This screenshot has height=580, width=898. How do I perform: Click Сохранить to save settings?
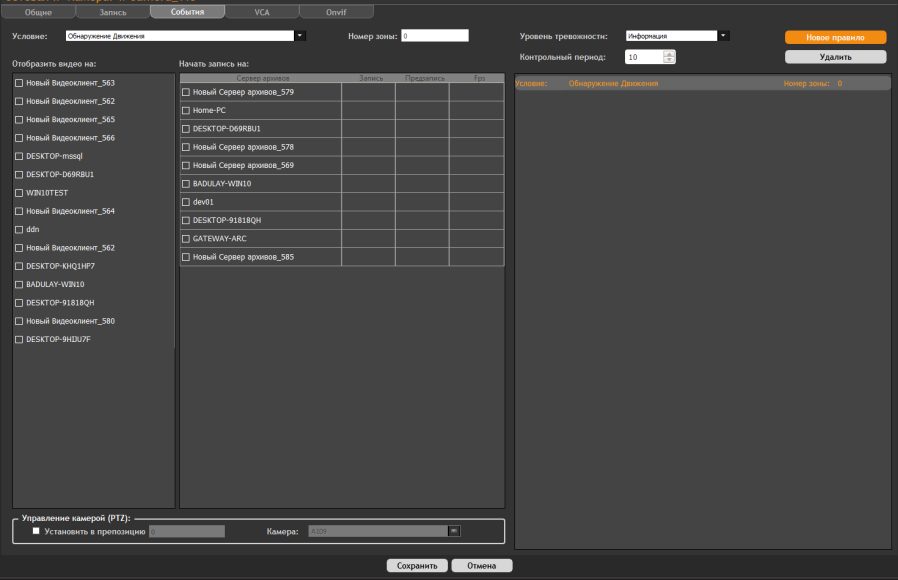[417, 565]
